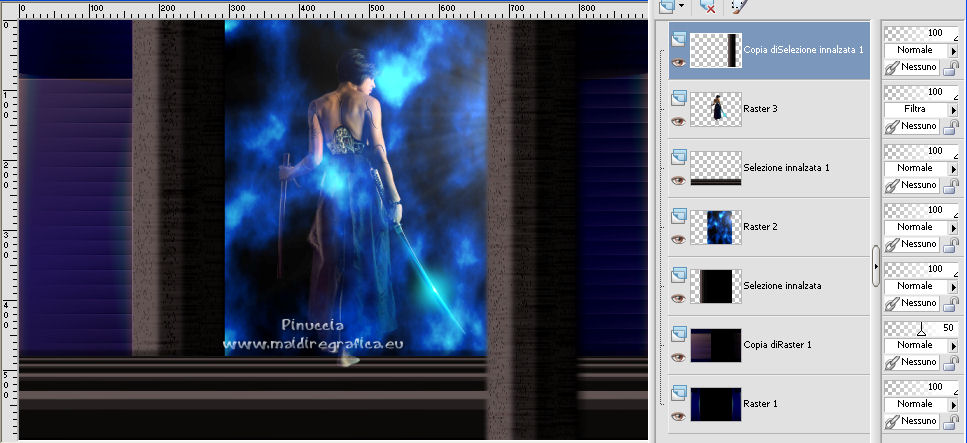
Task: Hide the Raster 3 layer via eye
Action: point(678,122)
